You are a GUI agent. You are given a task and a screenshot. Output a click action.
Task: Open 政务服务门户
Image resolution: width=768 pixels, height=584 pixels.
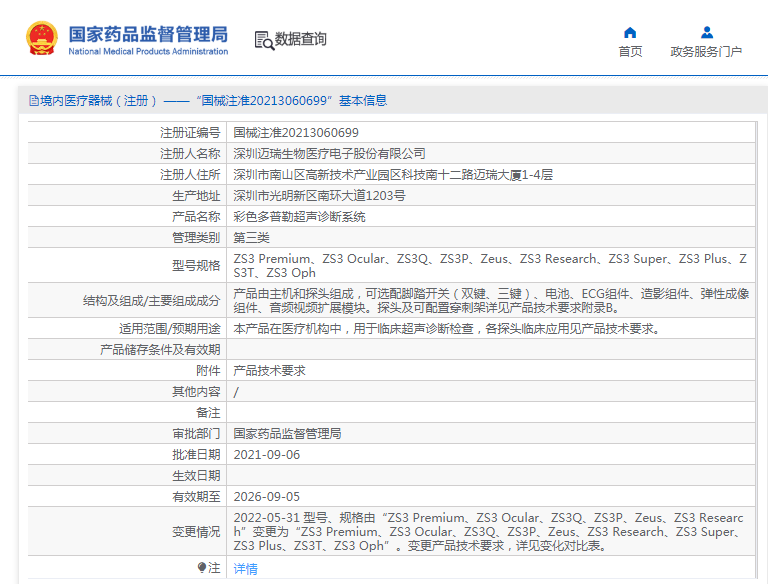click(x=706, y=51)
